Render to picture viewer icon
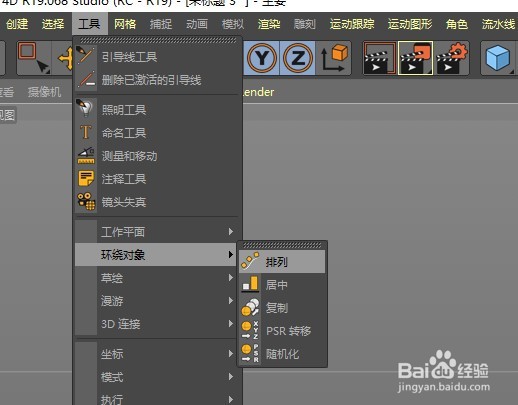 [415, 58]
